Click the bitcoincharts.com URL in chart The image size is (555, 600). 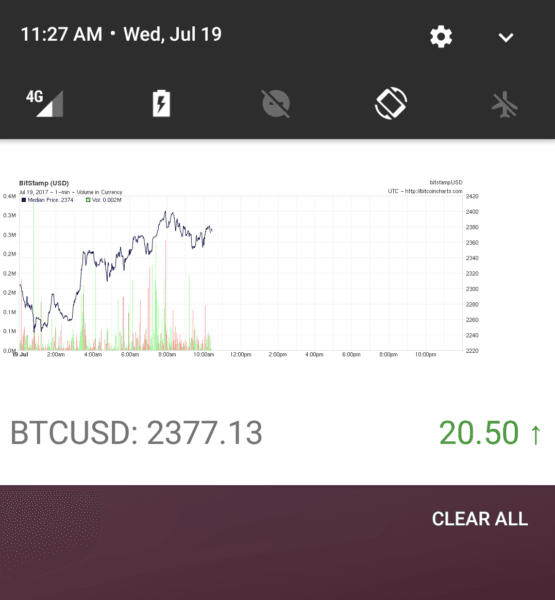tap(433, 191)
